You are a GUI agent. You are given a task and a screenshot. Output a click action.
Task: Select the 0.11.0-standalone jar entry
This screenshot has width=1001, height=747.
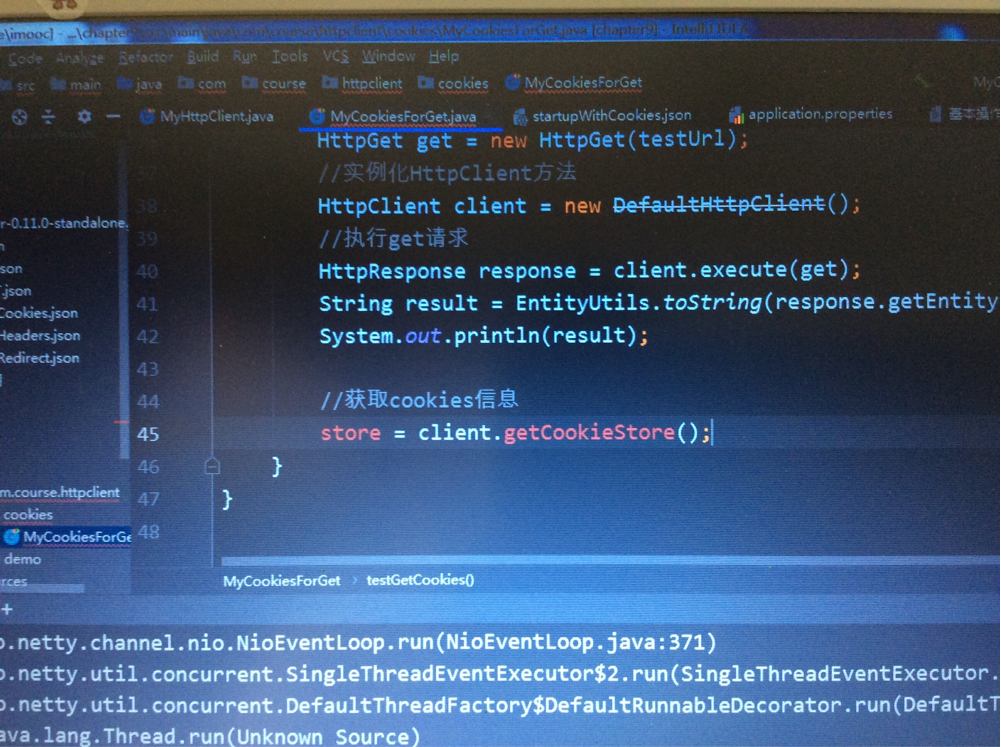(64, 223)
